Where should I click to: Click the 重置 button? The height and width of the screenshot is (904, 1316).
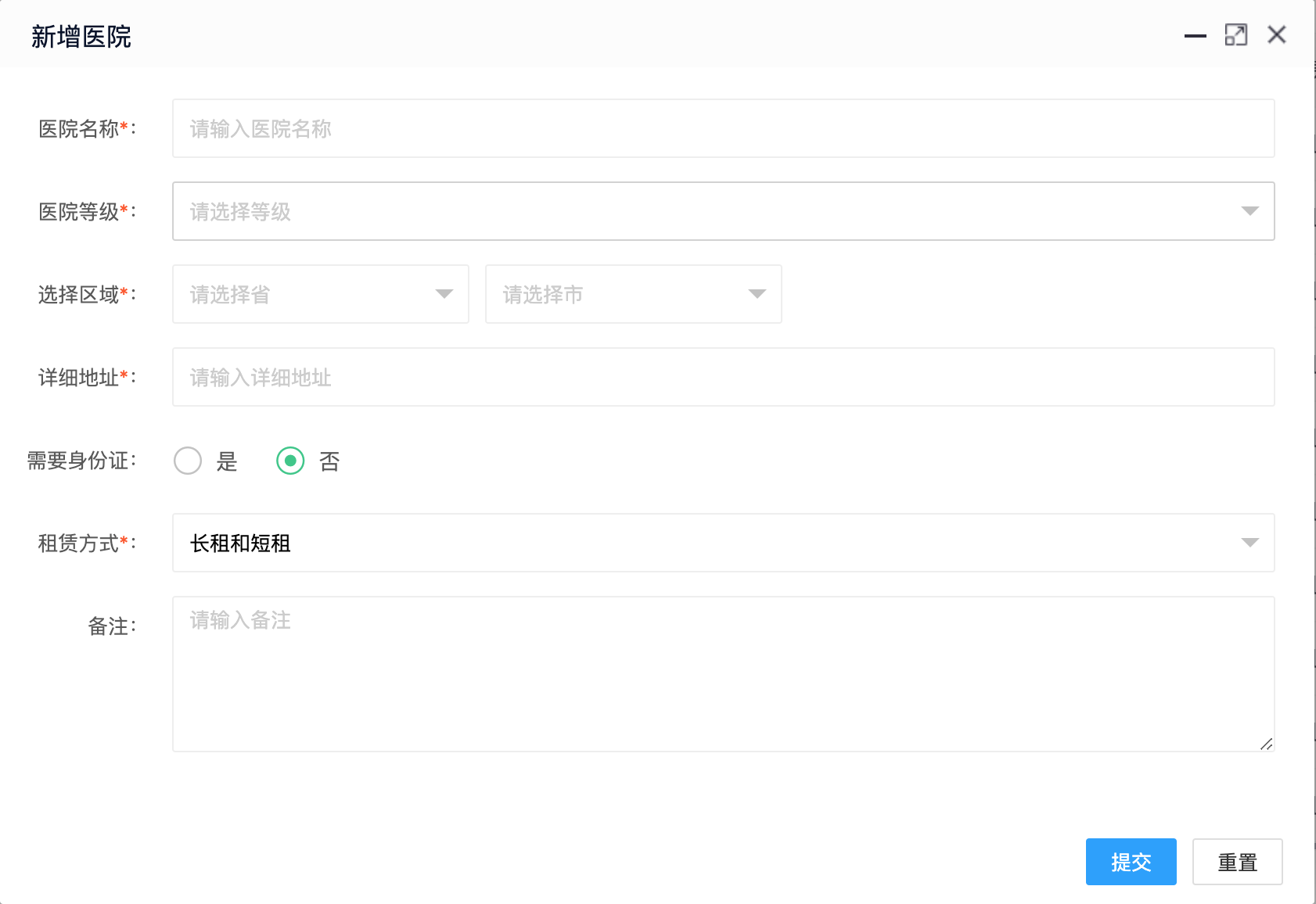pos(1238,862)
